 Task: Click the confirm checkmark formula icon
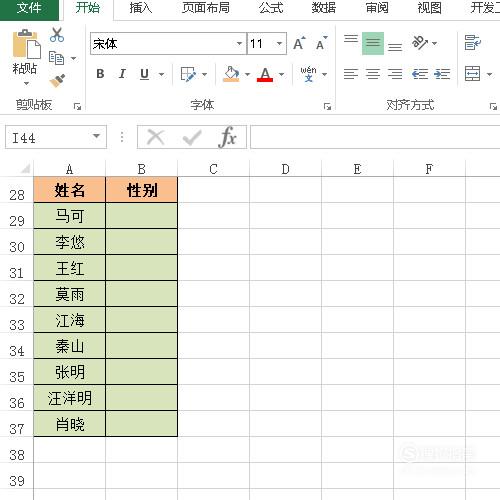click(192, 137)
